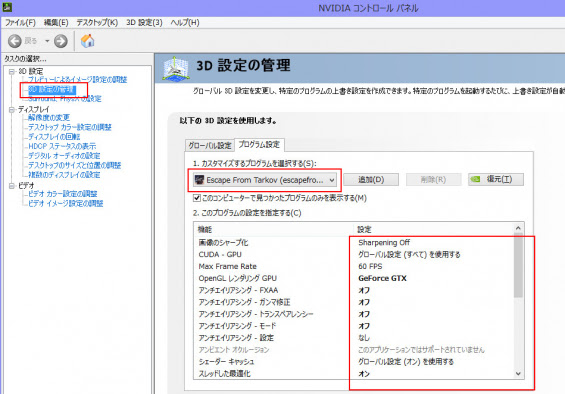Open デジタル オーディオの設定 link
Screen dimensions: 565x394
[64, 156]
